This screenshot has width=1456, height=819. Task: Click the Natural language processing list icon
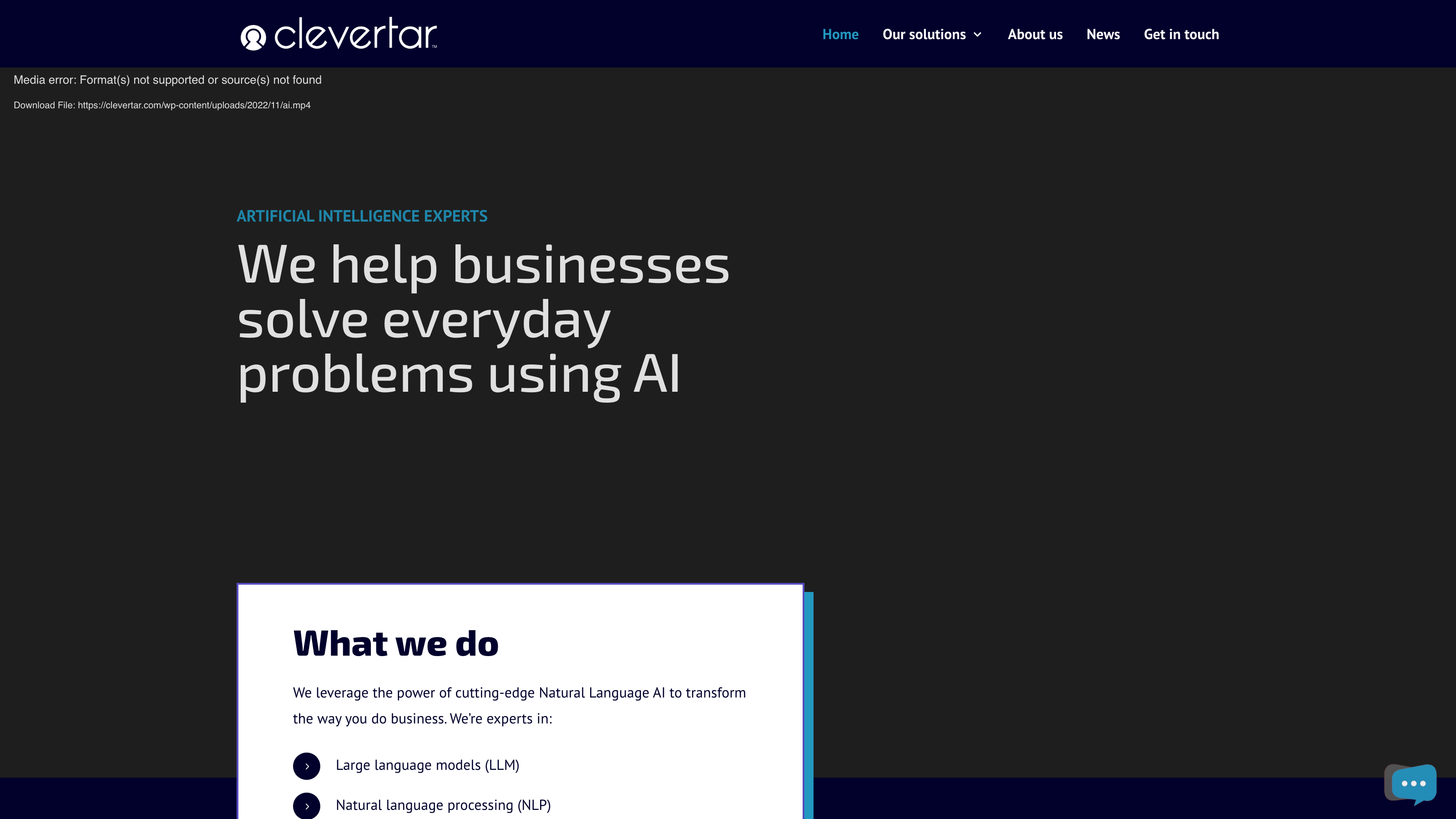[307, 805]
